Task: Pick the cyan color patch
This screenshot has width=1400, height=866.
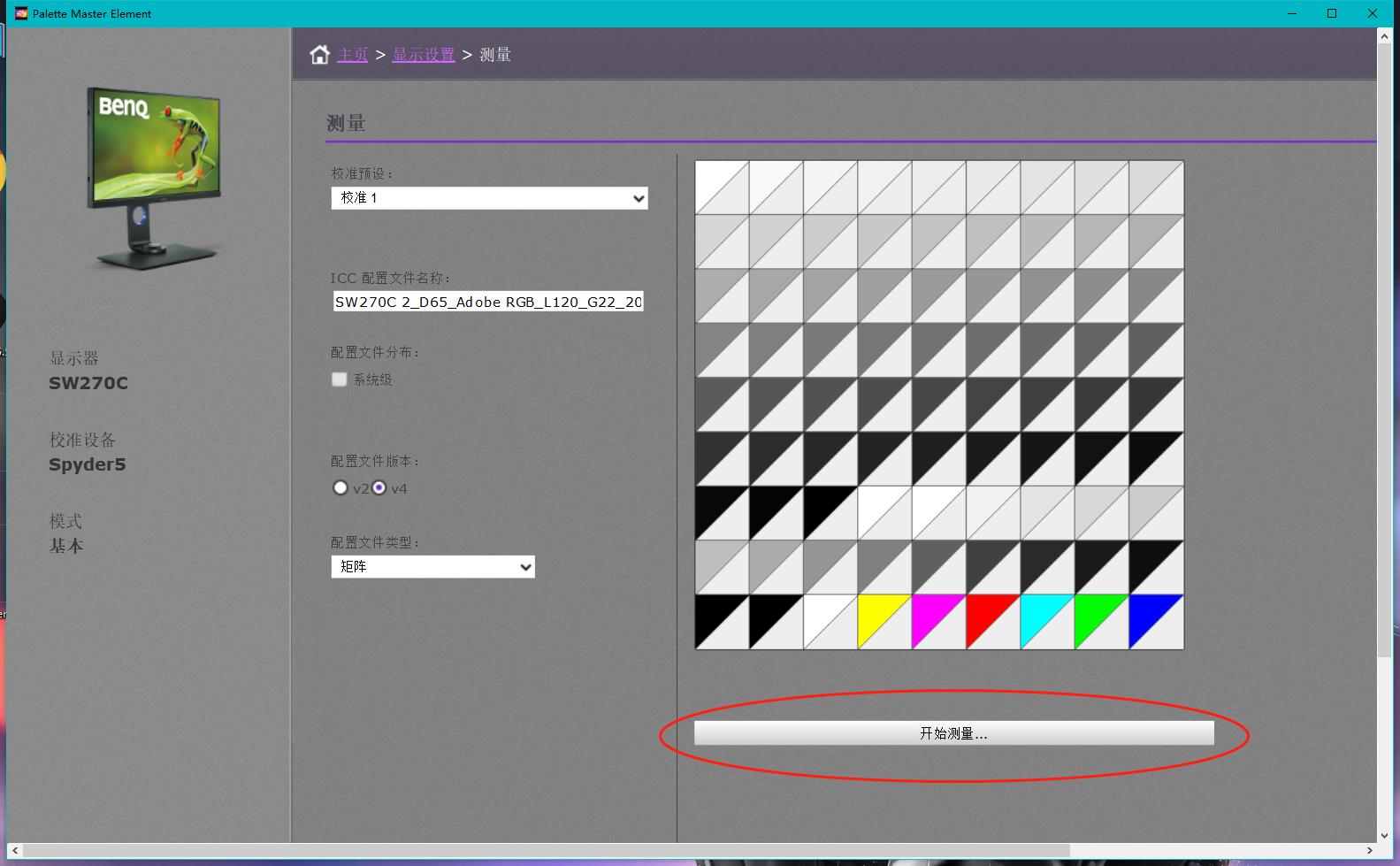Action: (1047, 622)
